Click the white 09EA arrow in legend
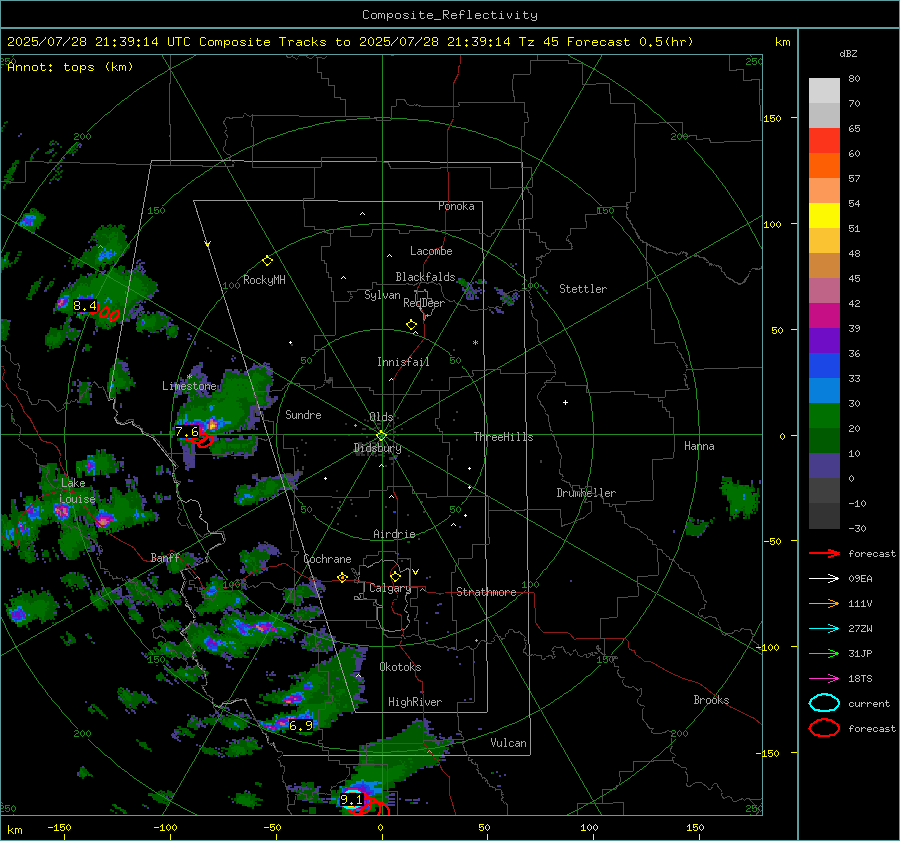900x841 pixels. [x=824, y=579]
